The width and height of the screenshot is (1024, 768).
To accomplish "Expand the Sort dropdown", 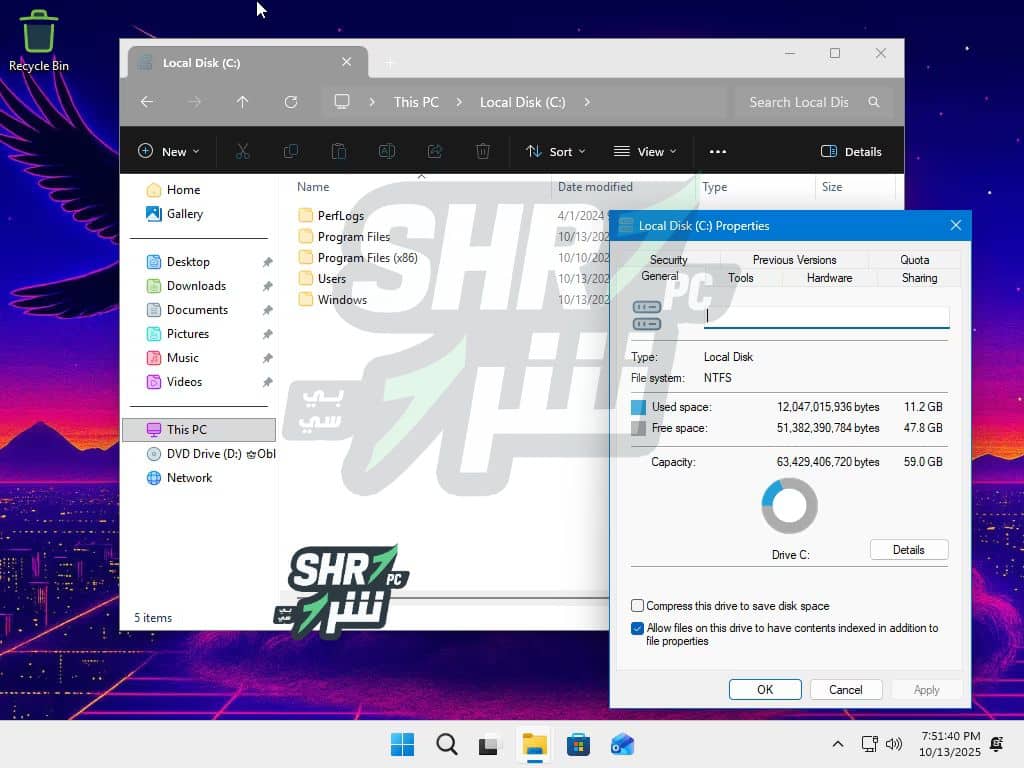I will 556,152.
